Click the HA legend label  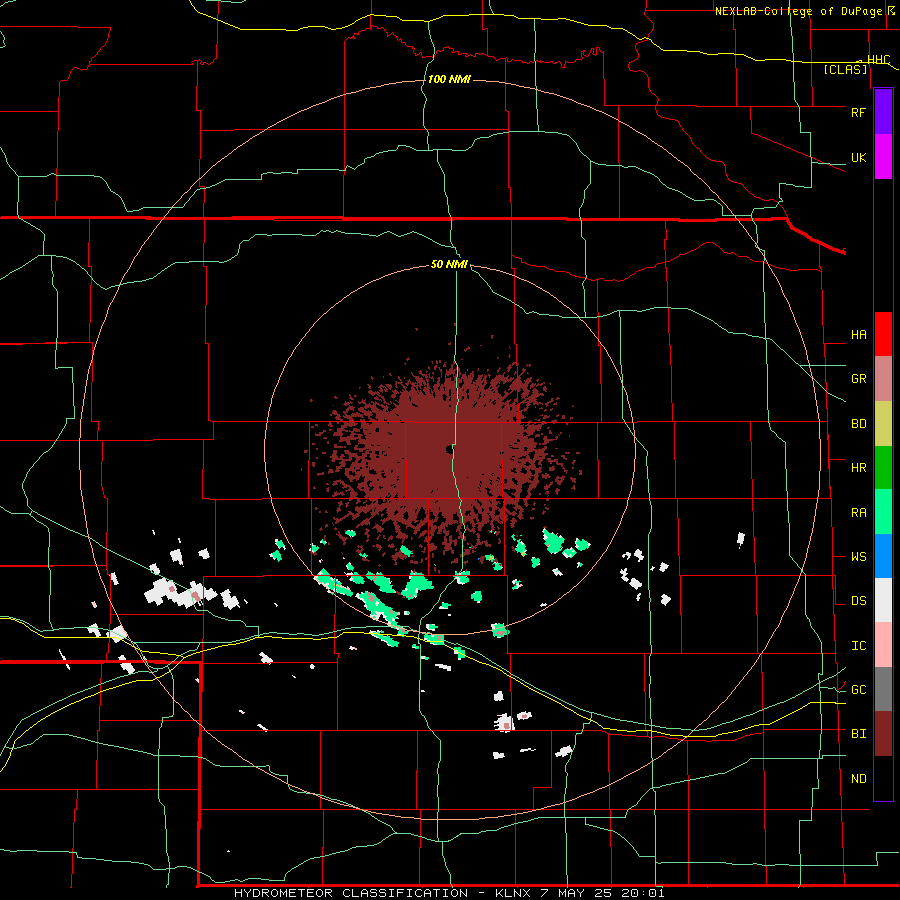(858, 335)
